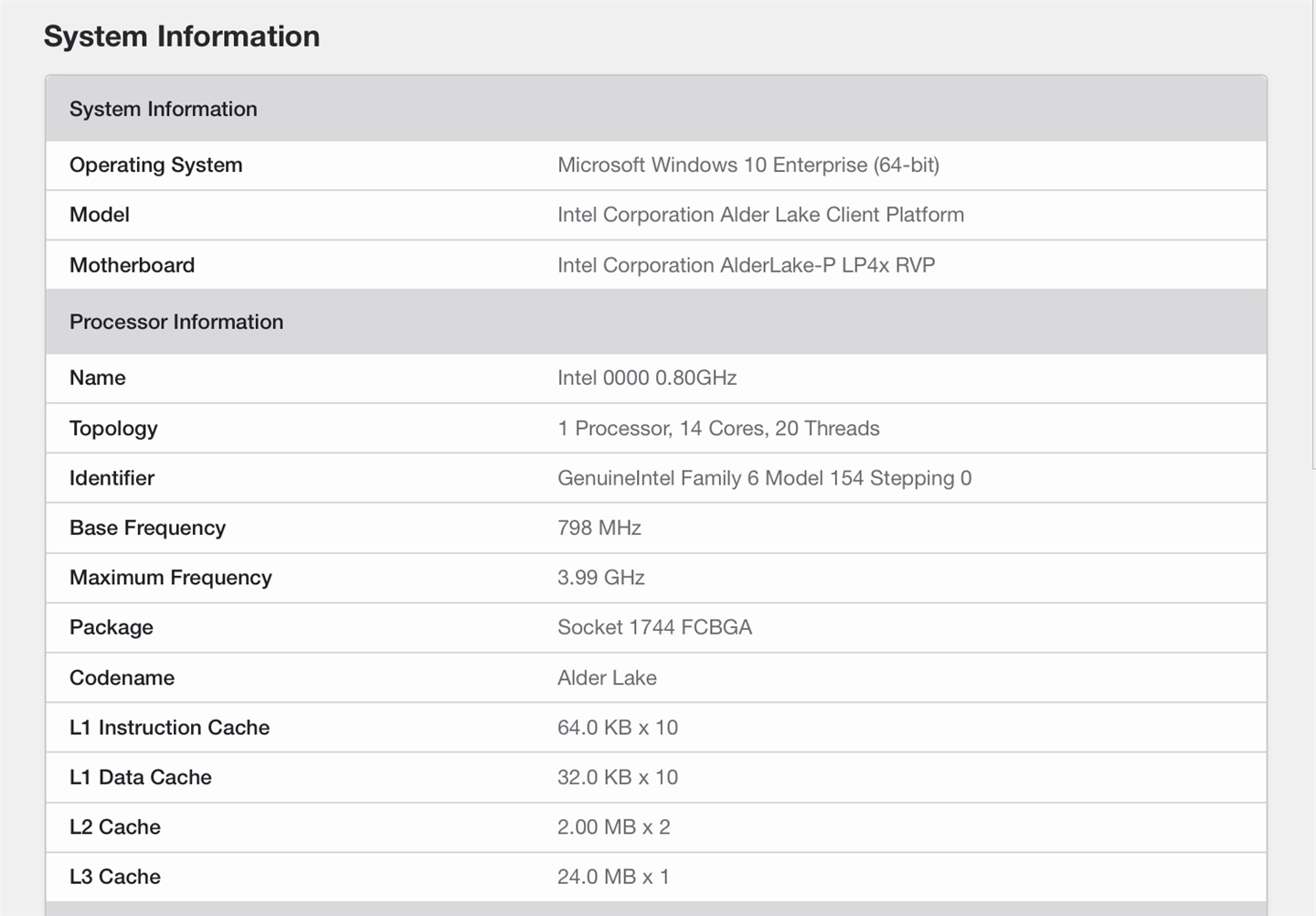Image resolution: width=1316 pixels, height=916 pixels.
Task: Select the Topology row label
Action: (113, 428)
